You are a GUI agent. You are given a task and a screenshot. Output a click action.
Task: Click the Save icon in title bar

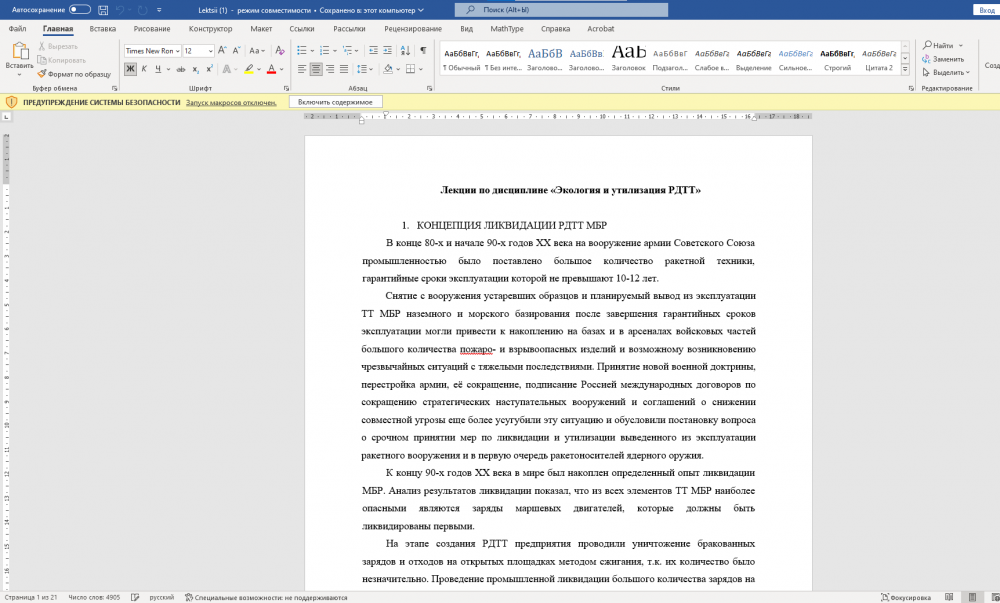pyautogui.click(x=103, y=9)
